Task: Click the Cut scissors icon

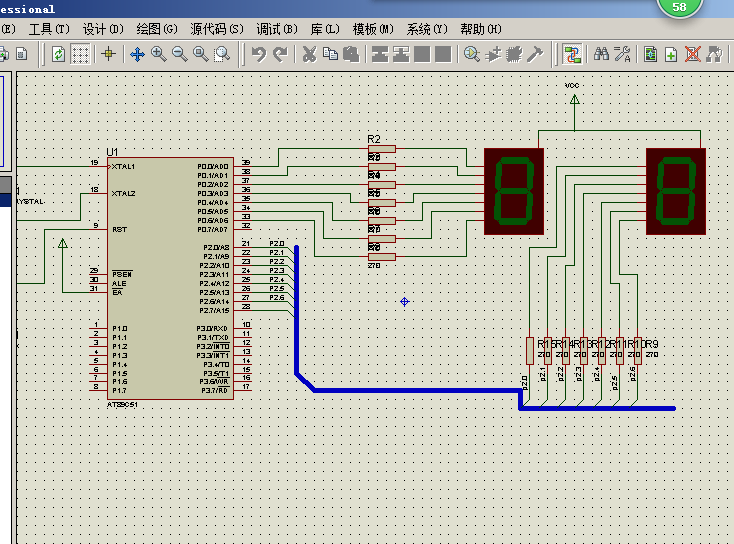Action: pos(309,54)
